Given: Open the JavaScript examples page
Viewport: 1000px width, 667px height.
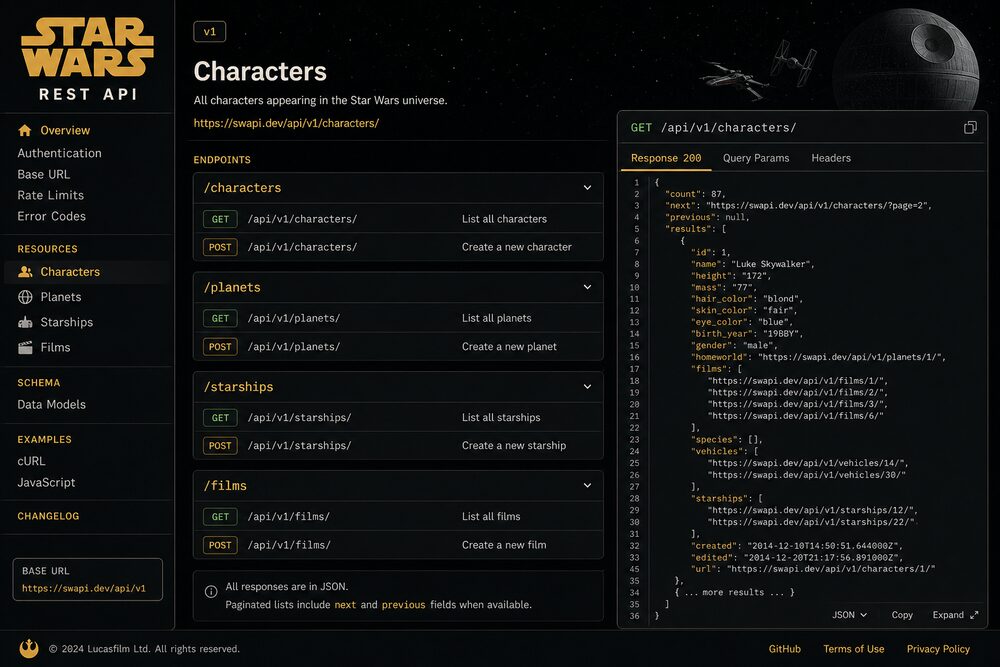Looking at the screenshot, I should coord(46,483).
